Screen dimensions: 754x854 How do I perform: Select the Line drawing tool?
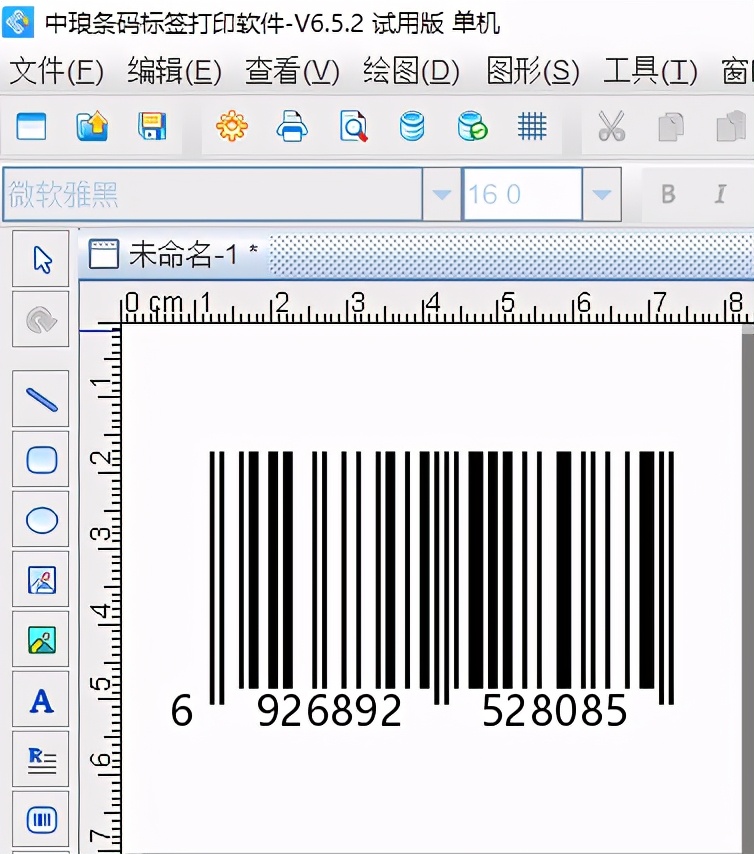41,399
